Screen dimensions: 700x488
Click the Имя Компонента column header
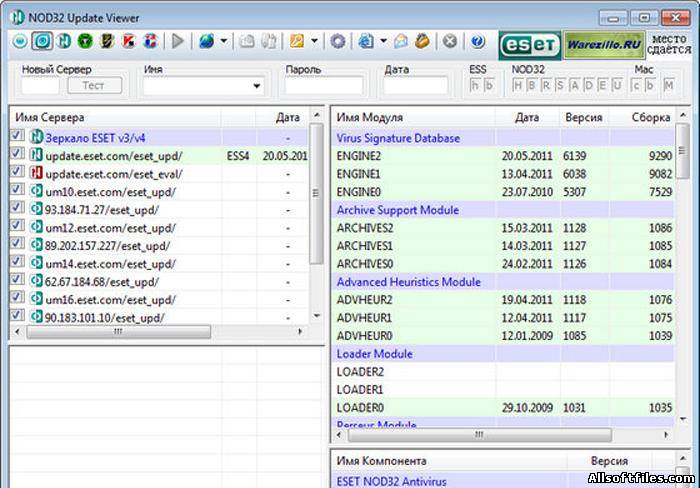pos(449,461)
